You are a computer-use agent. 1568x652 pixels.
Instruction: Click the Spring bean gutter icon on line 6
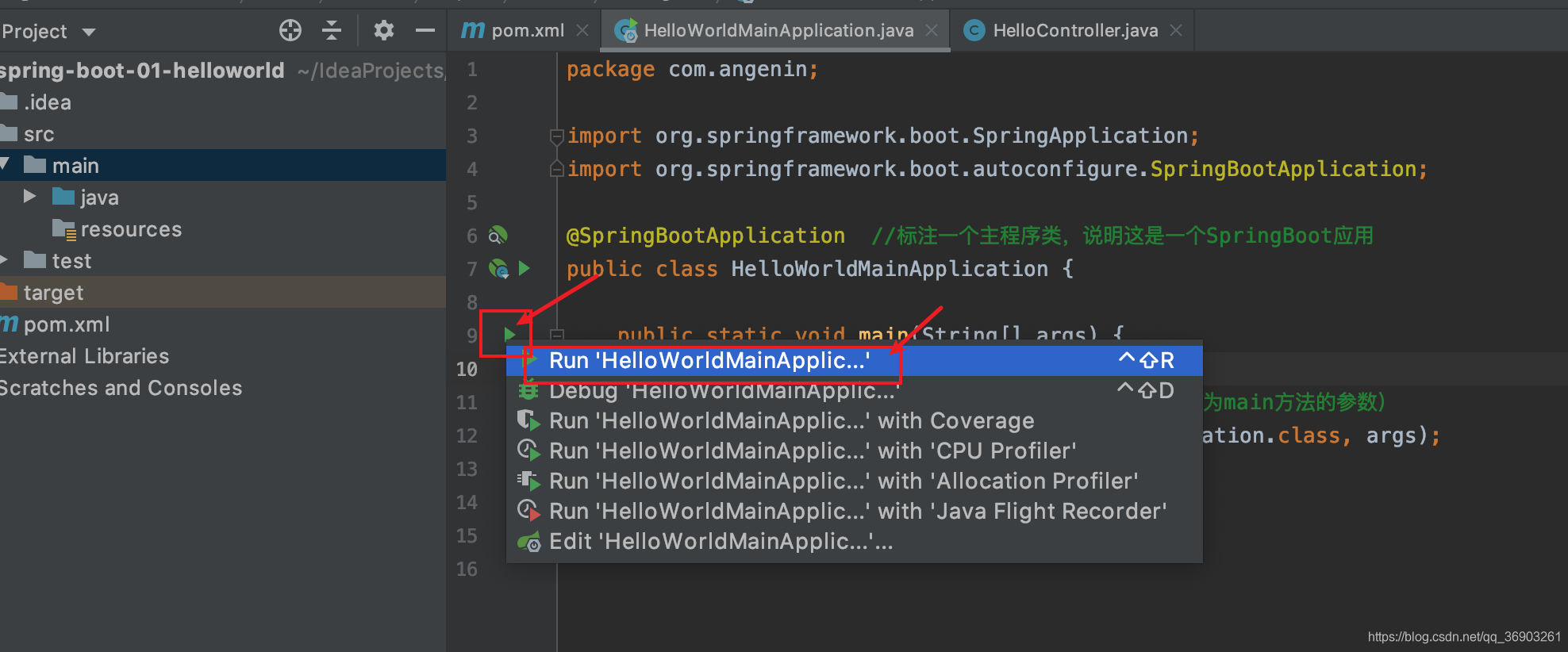pos(498,235)
